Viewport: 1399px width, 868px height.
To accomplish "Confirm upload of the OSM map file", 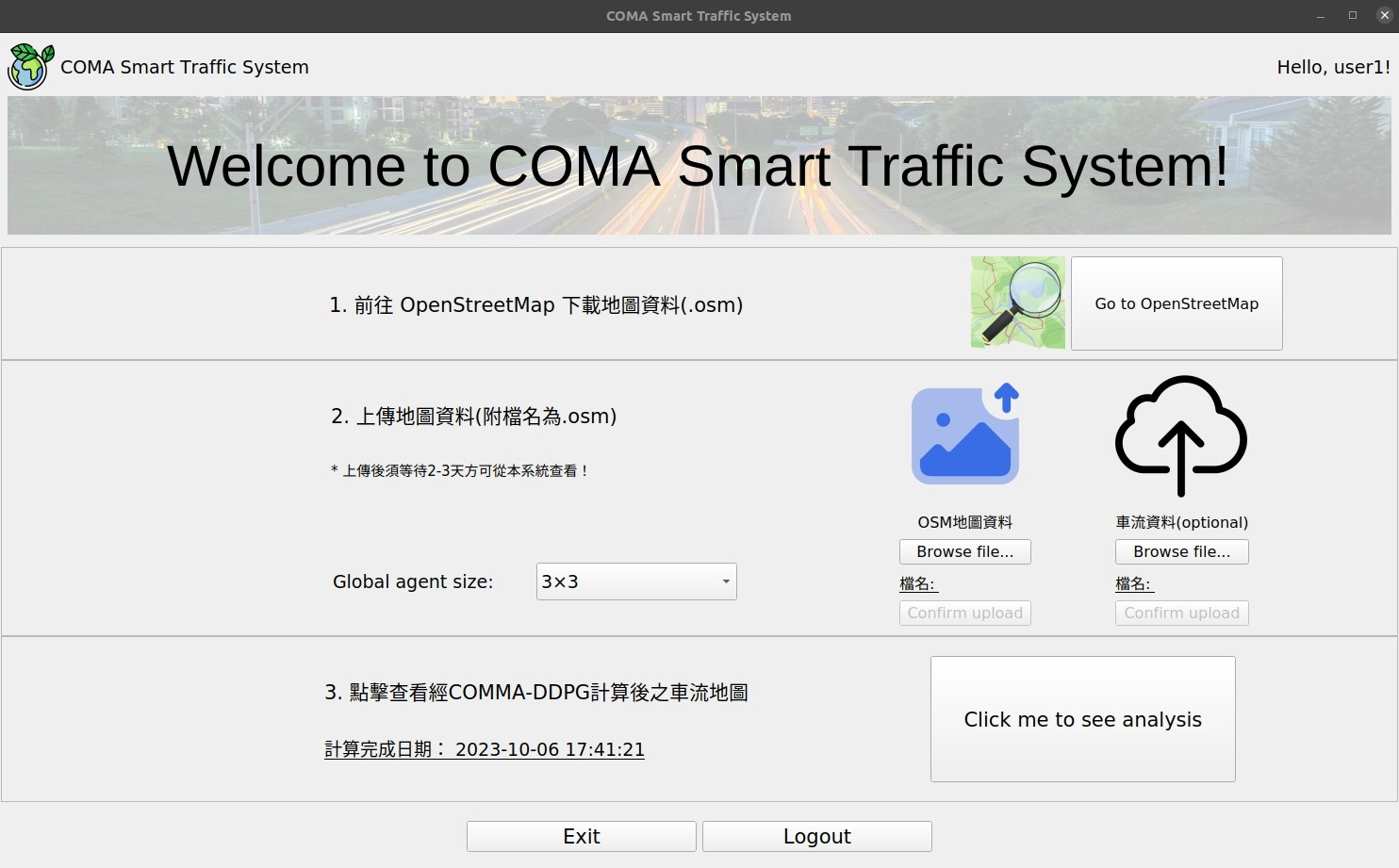I will (964, 613).
